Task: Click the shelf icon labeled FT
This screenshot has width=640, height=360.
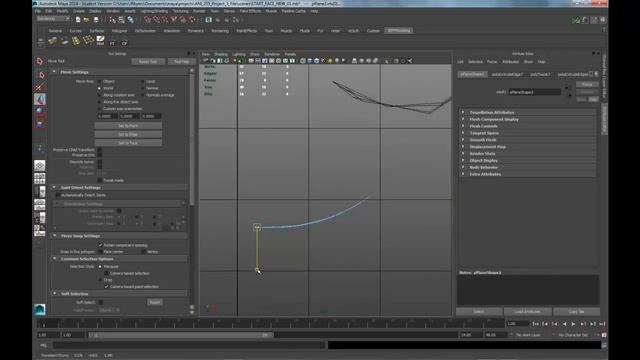Action: point(112,42)
